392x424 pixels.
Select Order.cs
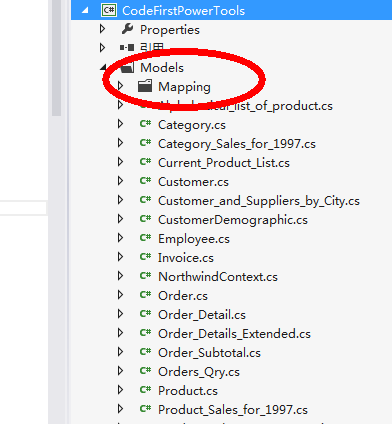click(183, 296)
